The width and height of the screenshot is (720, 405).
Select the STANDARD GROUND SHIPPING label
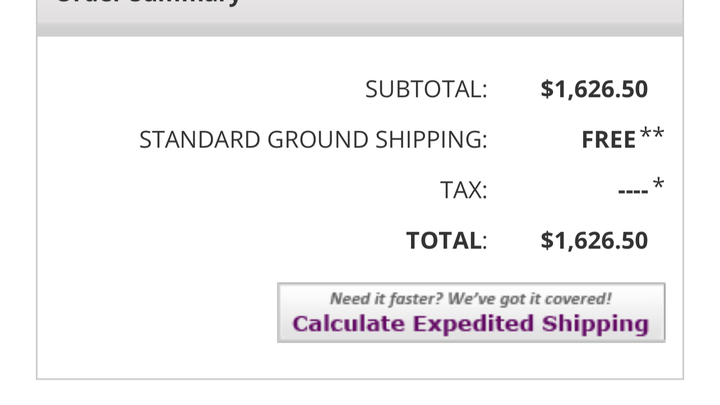[x=313, y=140]
